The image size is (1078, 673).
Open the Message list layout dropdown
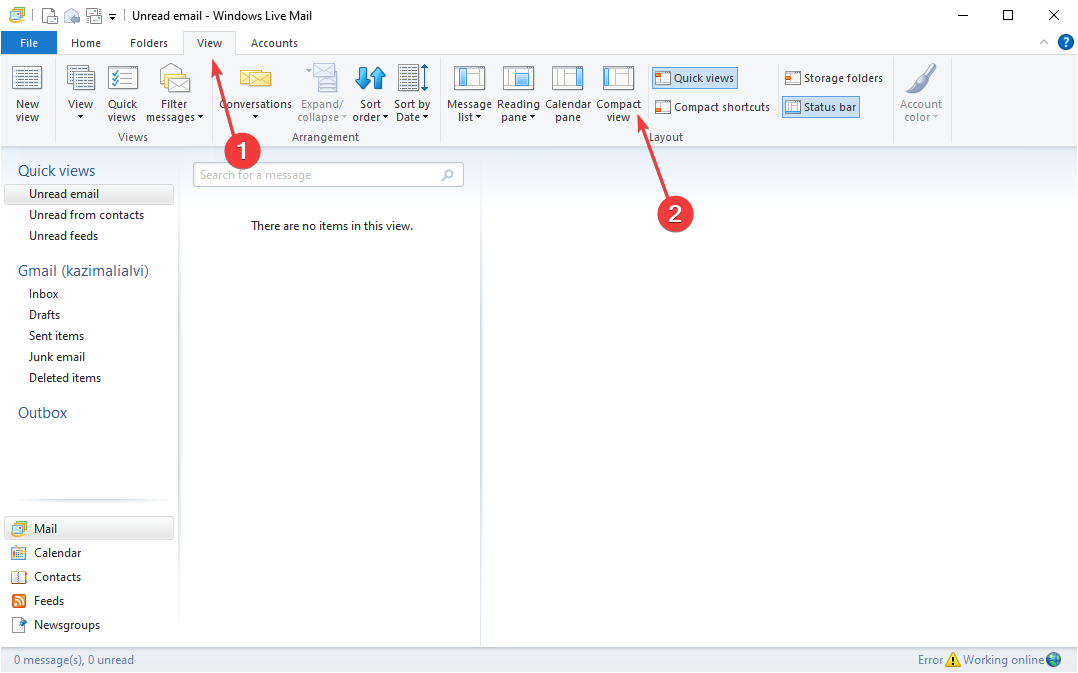[470, 94]
